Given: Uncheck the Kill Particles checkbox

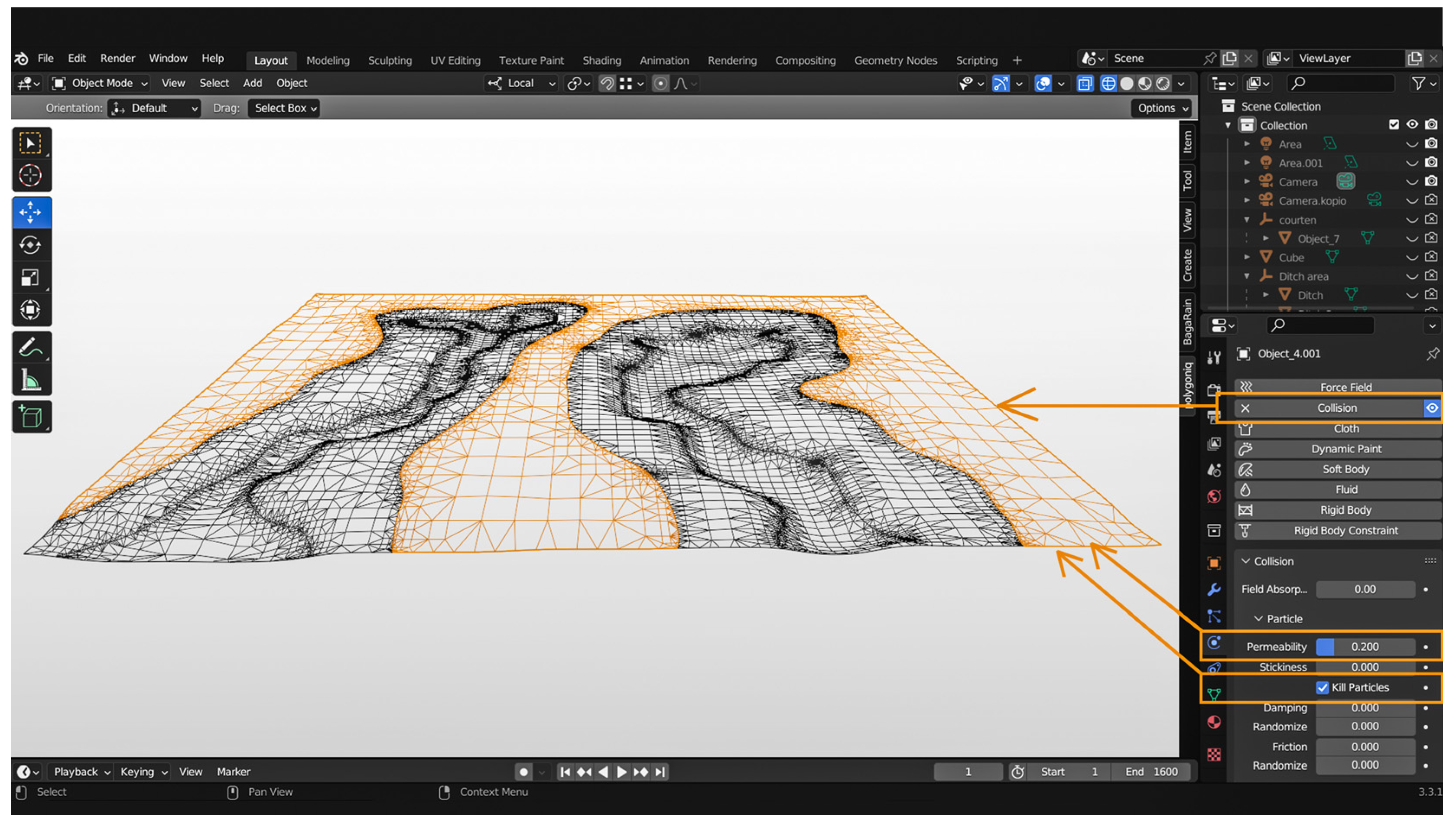Looking at the screenshot, I should (x=1322, y=688).
